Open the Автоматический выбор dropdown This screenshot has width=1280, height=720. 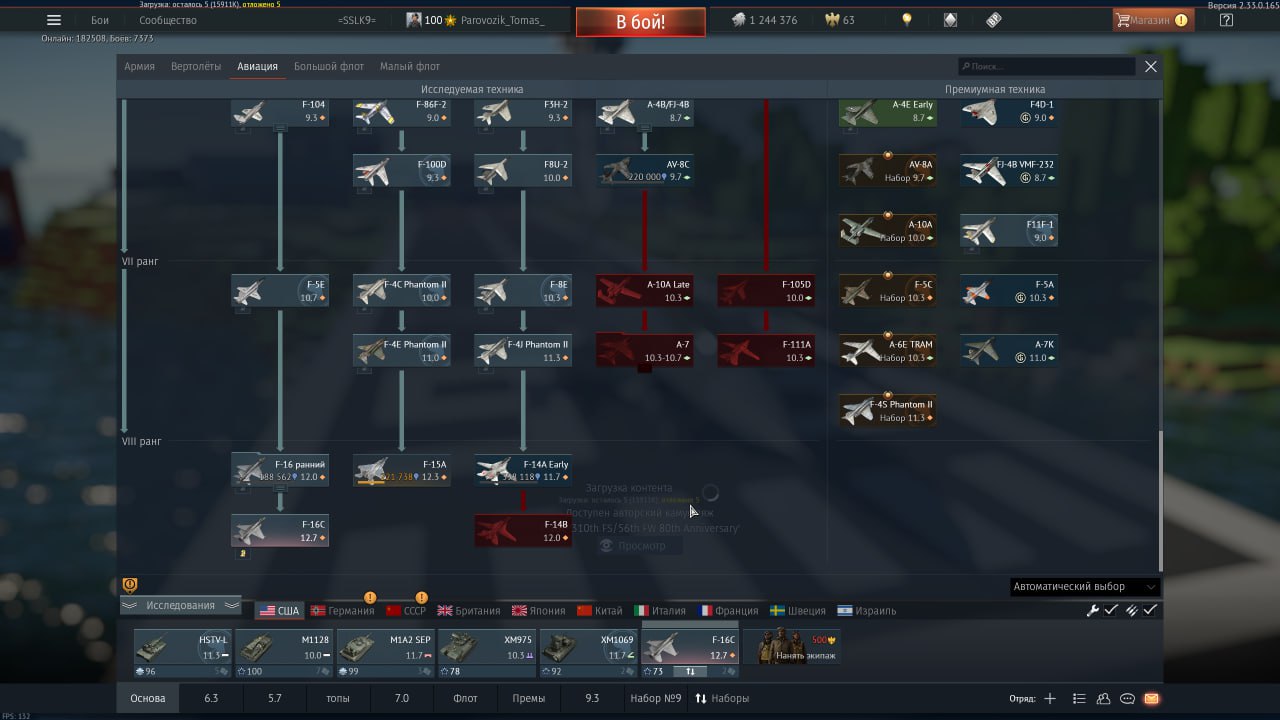[x=1085, y=587]
